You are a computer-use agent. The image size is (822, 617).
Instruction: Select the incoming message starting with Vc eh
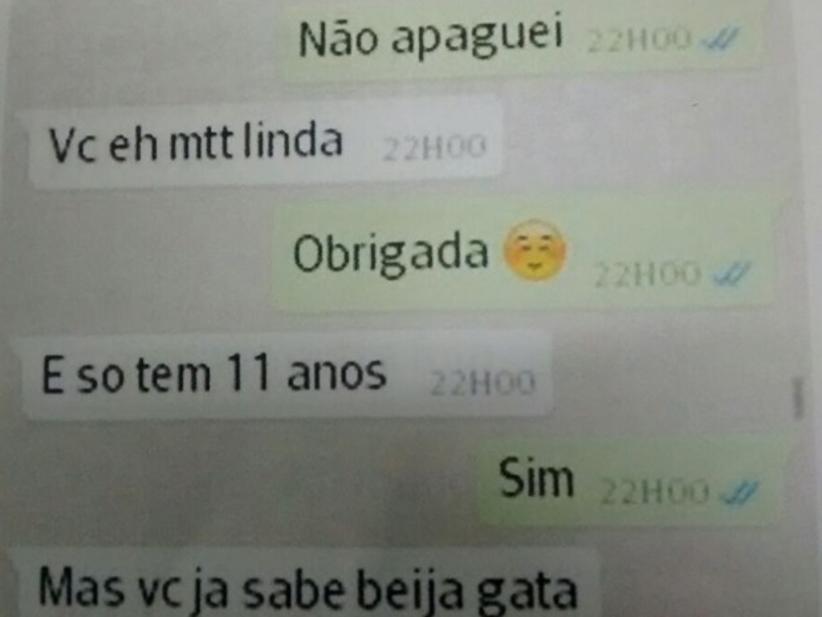coord(265,142)
